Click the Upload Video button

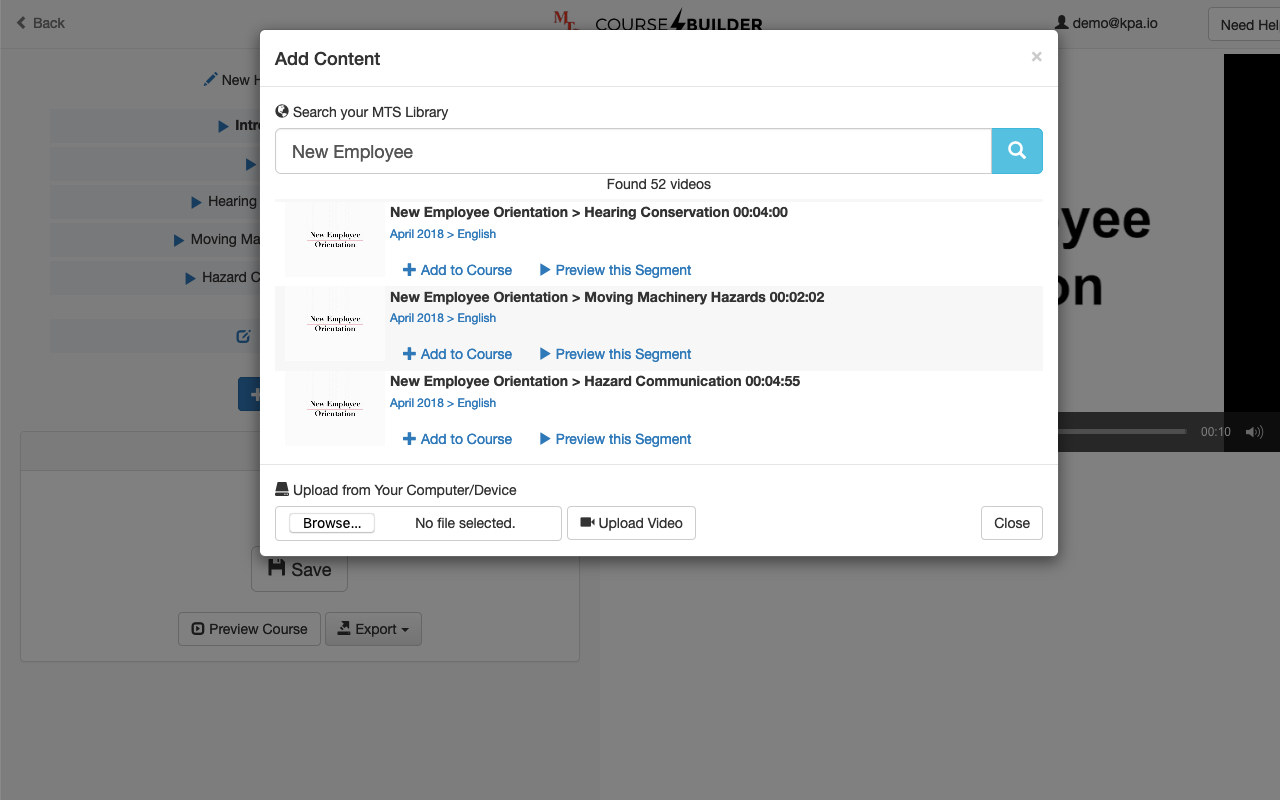point(631,523)
